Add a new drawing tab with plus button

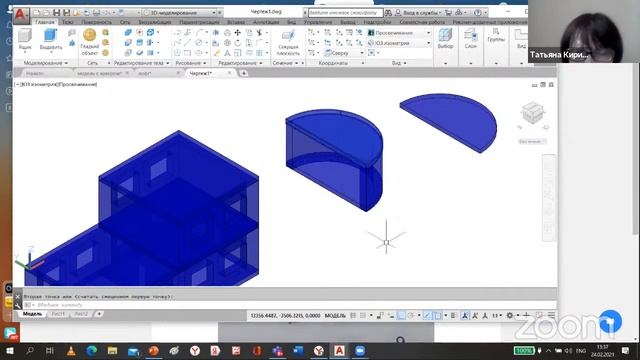tap(244, 73)
